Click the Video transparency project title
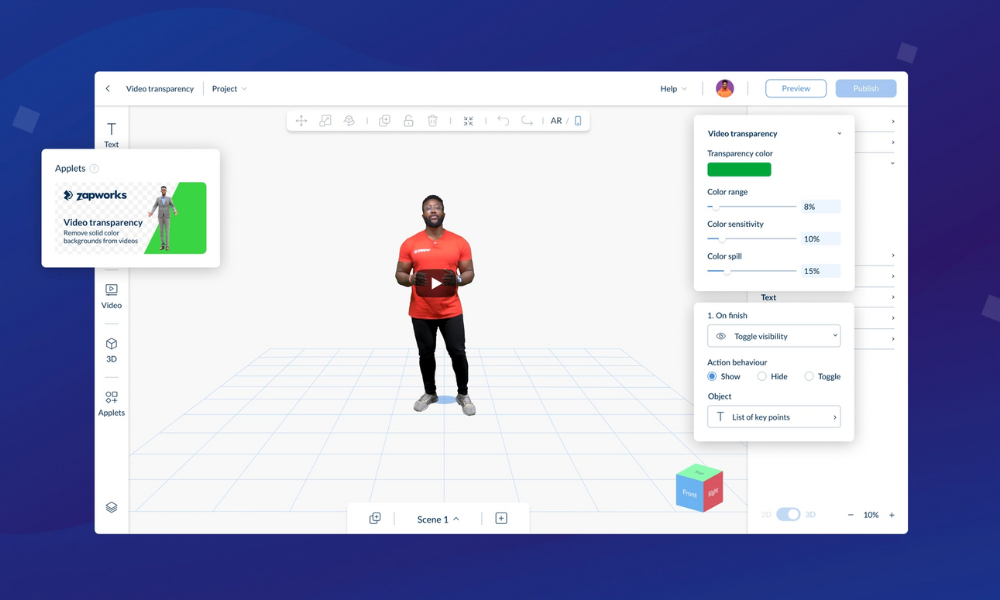The image size is (1000, 600). pos(159,89)
